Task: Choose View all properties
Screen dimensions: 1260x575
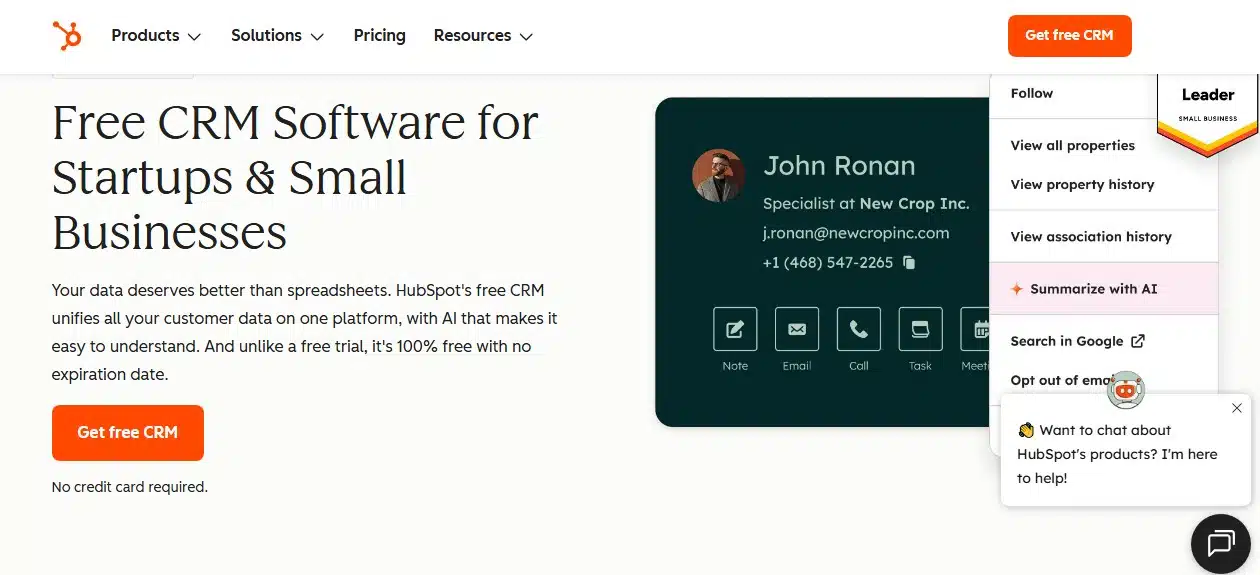Action: point(1072,145)
